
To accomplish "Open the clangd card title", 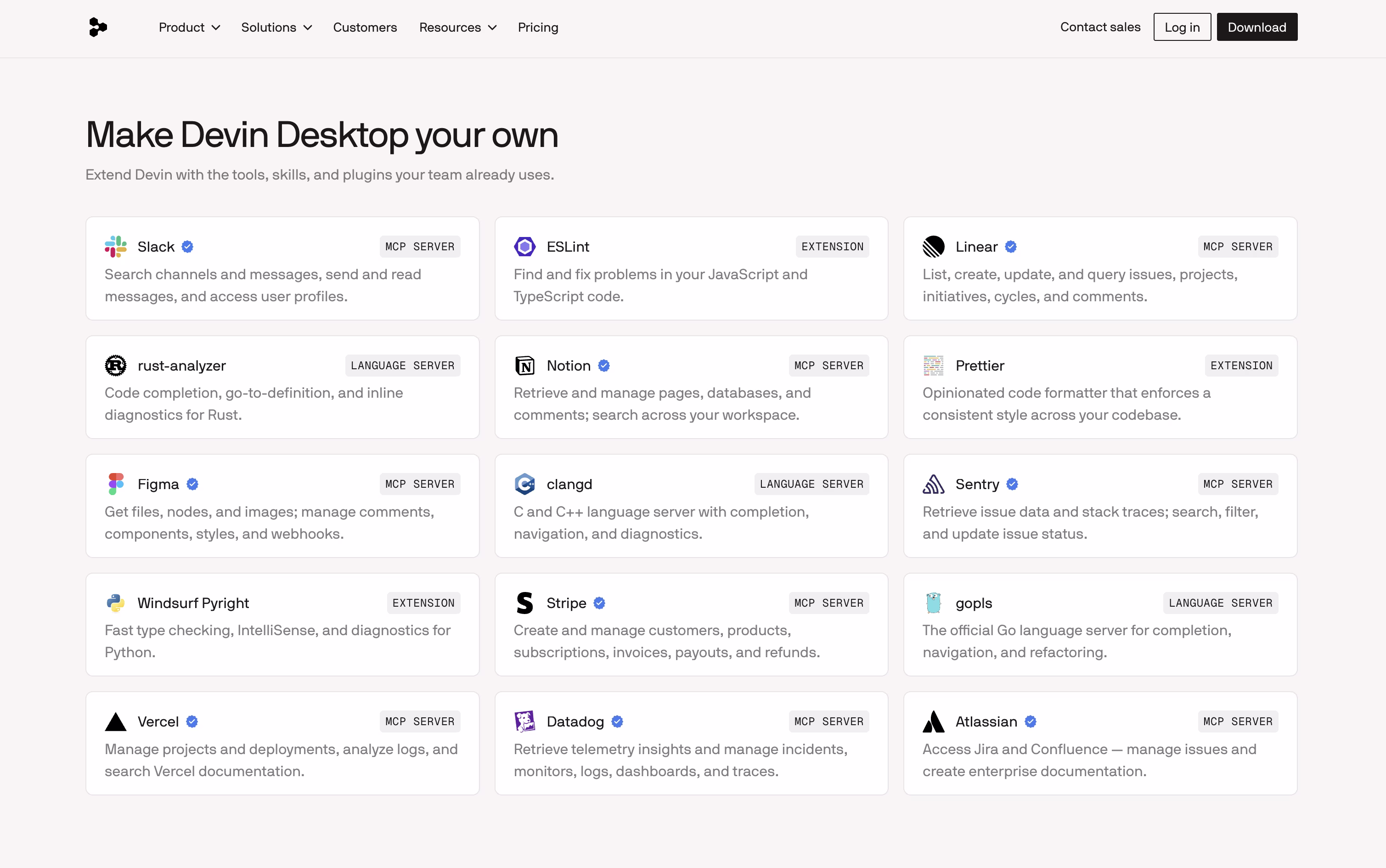I will (569, 484).
